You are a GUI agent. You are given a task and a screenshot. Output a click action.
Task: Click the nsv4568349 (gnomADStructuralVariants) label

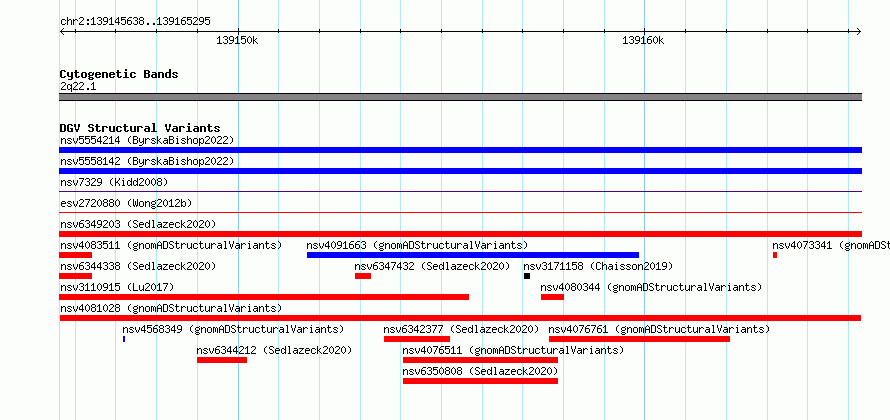coord(233,329)
